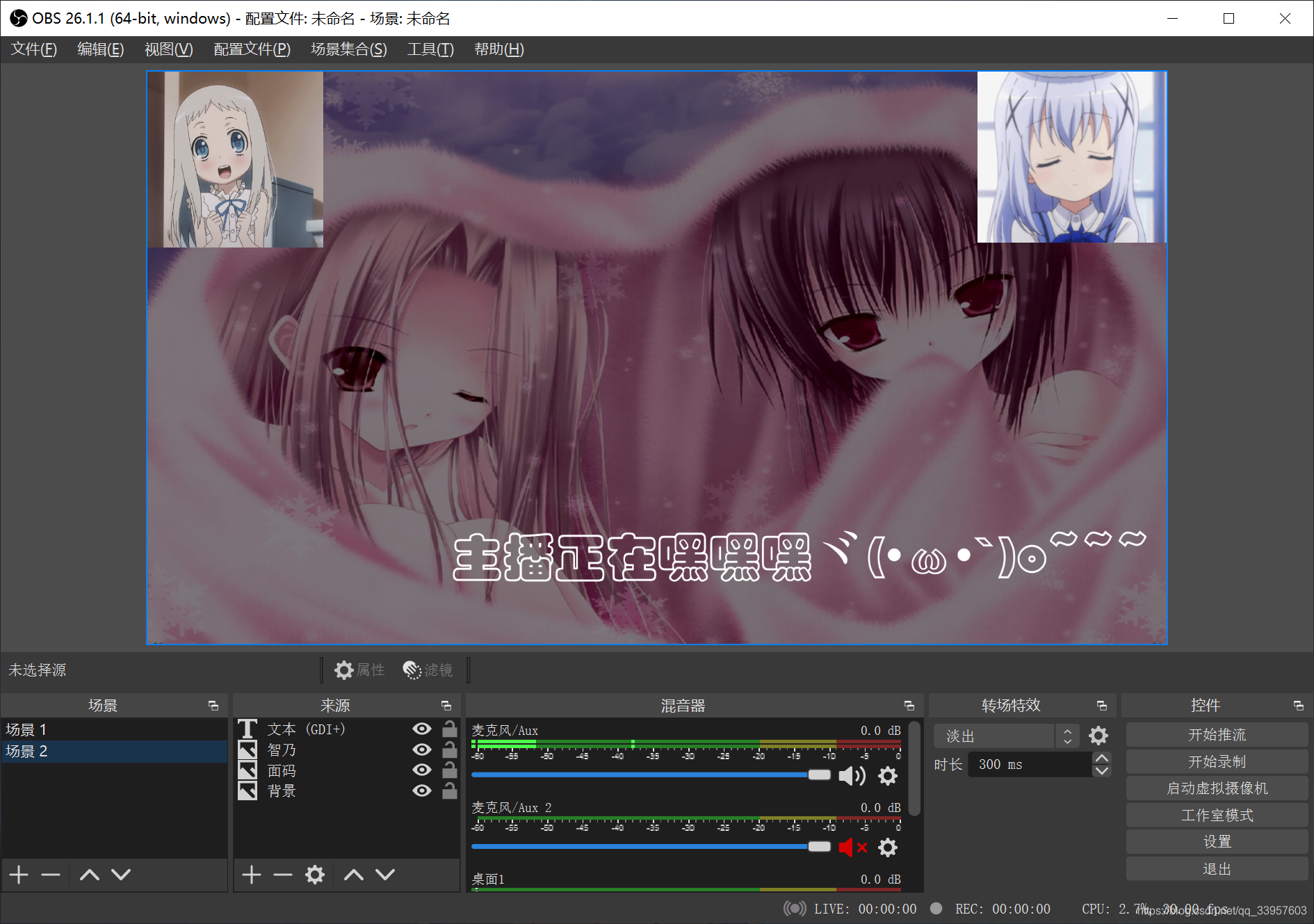Click the mixer panel vertical scrollbar
This screenshot has height=924, width=1314.
pyautogui.click(x=915, y=768)
